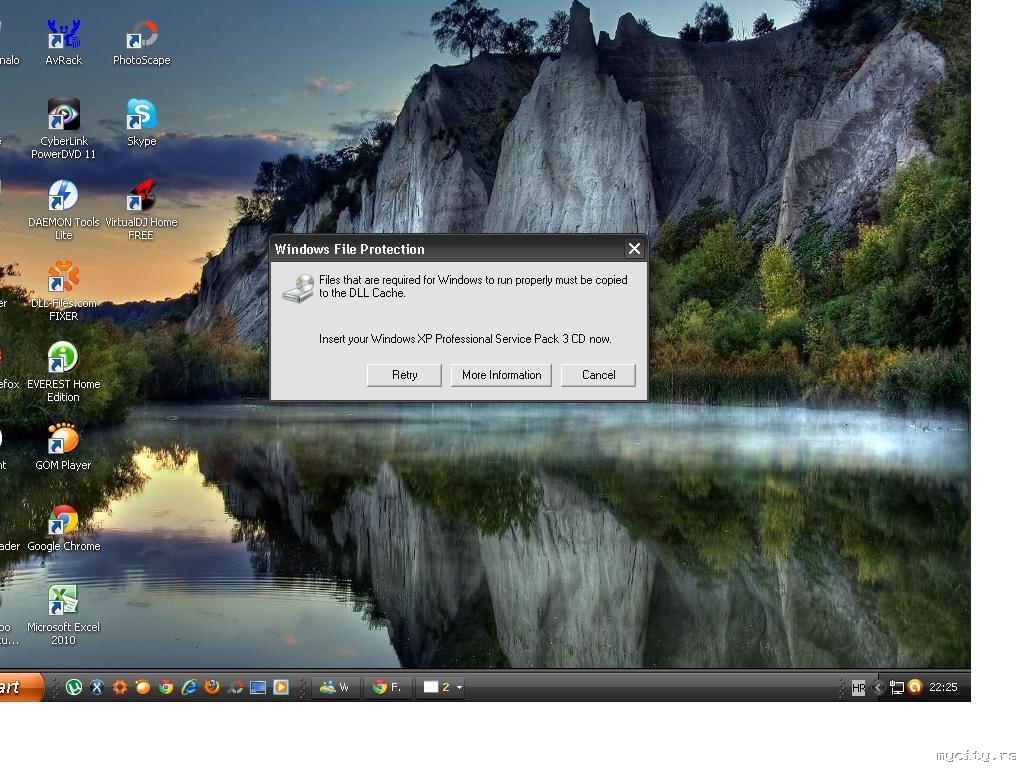1024x768 pixels.
Task: Launch Chrome from quick launch bar
Action: (x=166, y=687)
